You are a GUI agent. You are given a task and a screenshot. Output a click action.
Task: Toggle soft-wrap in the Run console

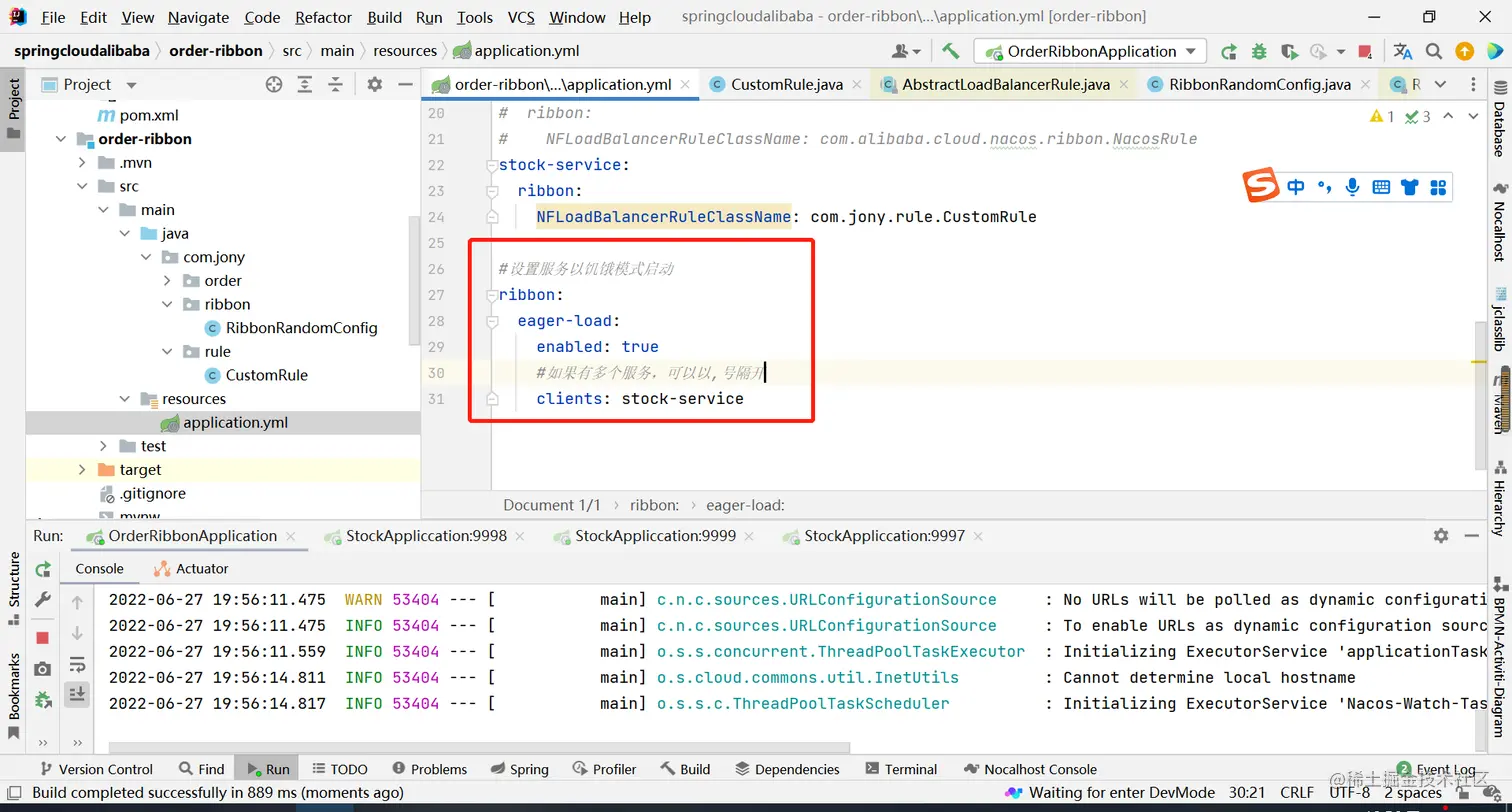(x=77, y=665)
